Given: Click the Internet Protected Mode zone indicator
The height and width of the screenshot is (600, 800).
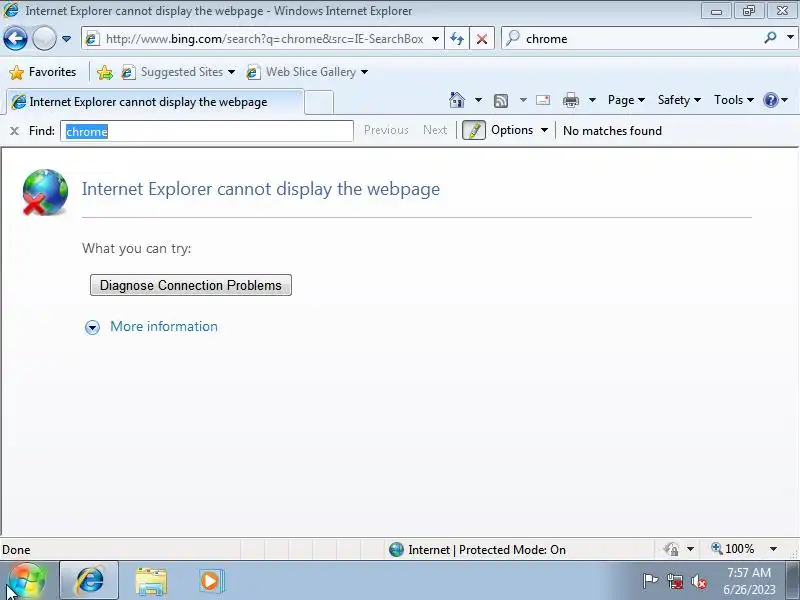Looking at the screenshot, I should pyautogui.click(x=477, y=549).
